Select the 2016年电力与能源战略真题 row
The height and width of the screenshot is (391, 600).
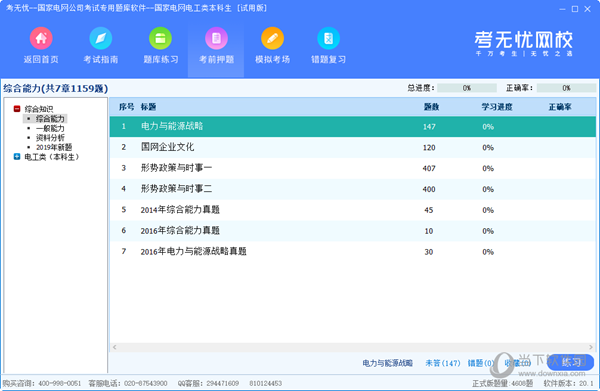(x=352, y=252)
